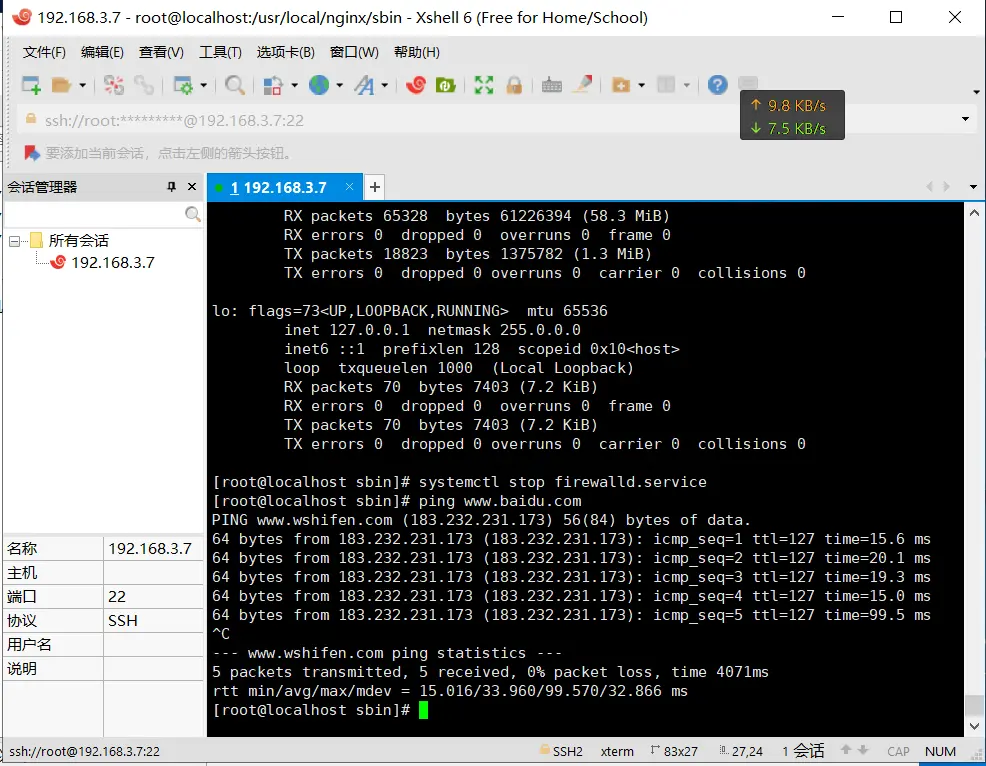The image size is (986, 766).
Task: Open the 帮助(H) menu
Action: [416, 52]
